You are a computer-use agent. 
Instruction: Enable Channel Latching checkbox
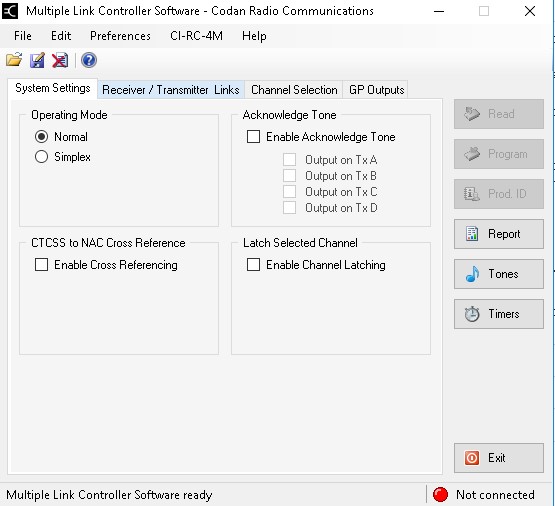click(x=253, y=265)
